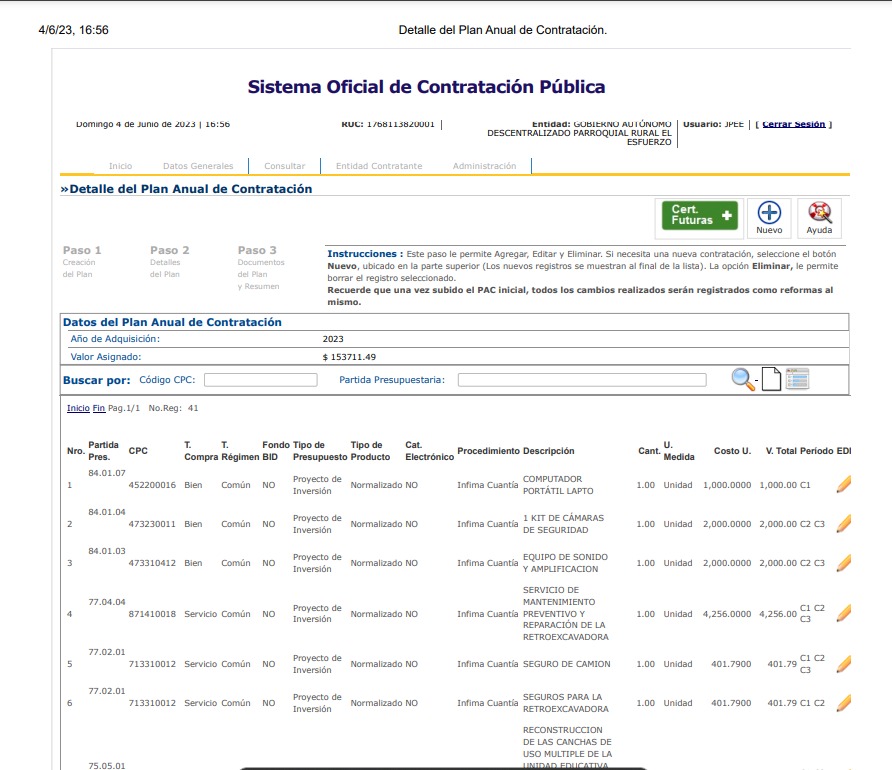This screenshot has width=892, height=770.
Task: Open the Inicio menu item
Action: pyautogui.click(x=120, y=166)
